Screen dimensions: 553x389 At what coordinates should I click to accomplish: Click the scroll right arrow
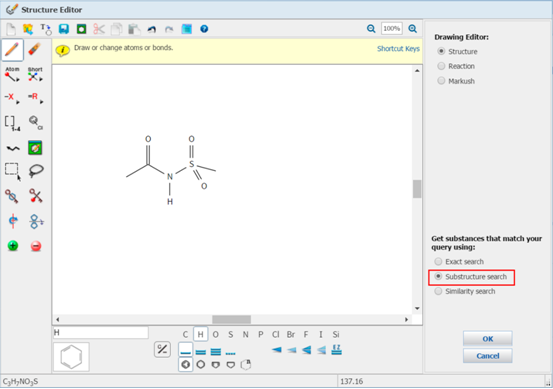pyautogui.click(x=406, y=320)
